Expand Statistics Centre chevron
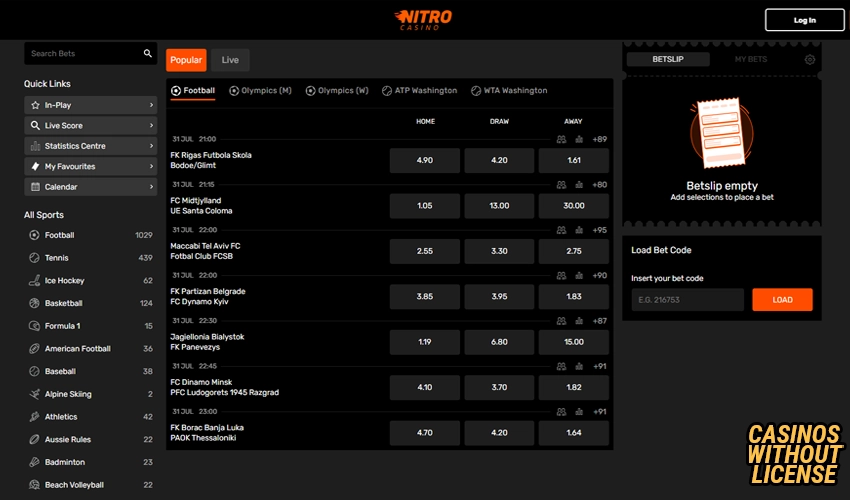This screenshot has height=500, width=850. point(151,146)
